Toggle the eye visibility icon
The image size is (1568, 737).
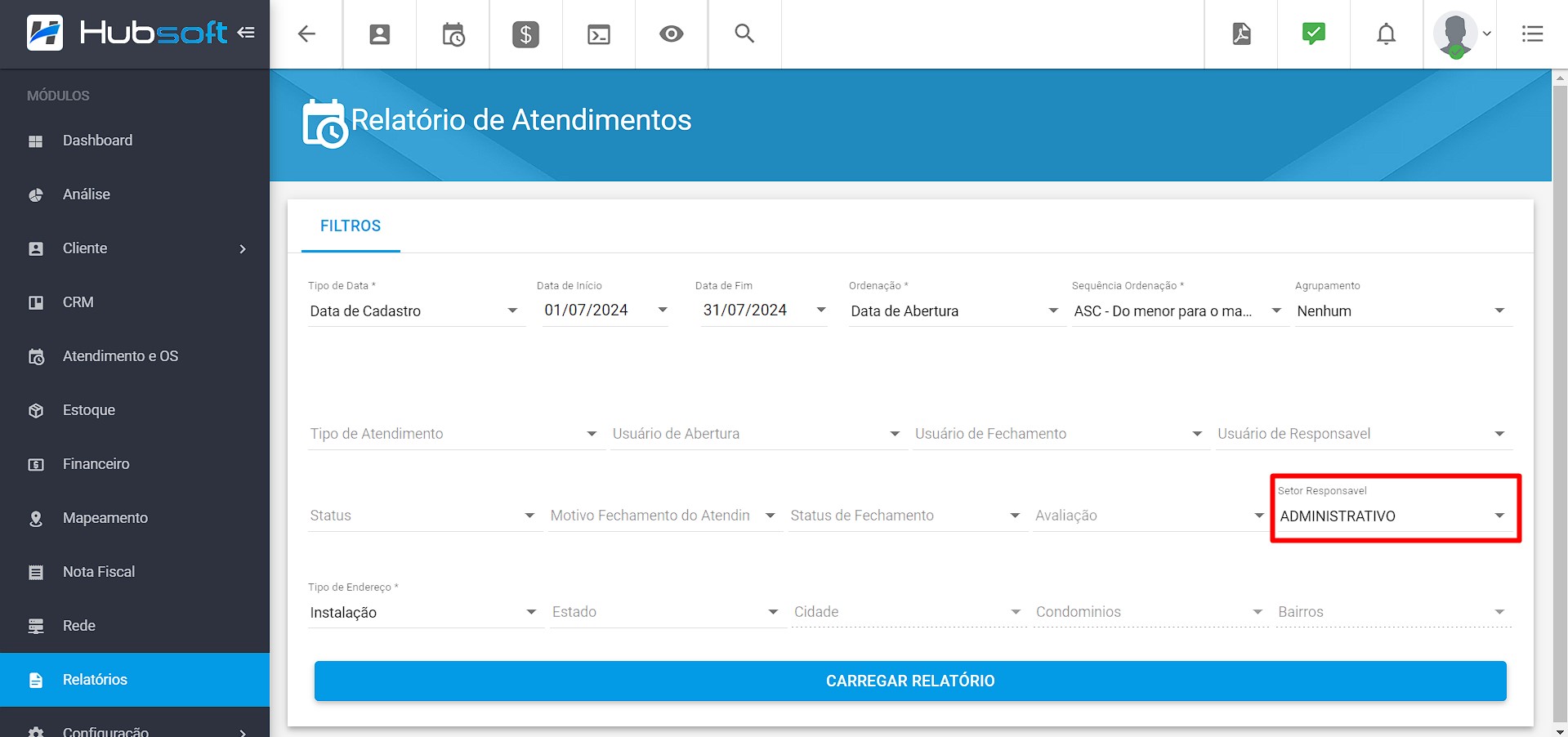(672, 34)
